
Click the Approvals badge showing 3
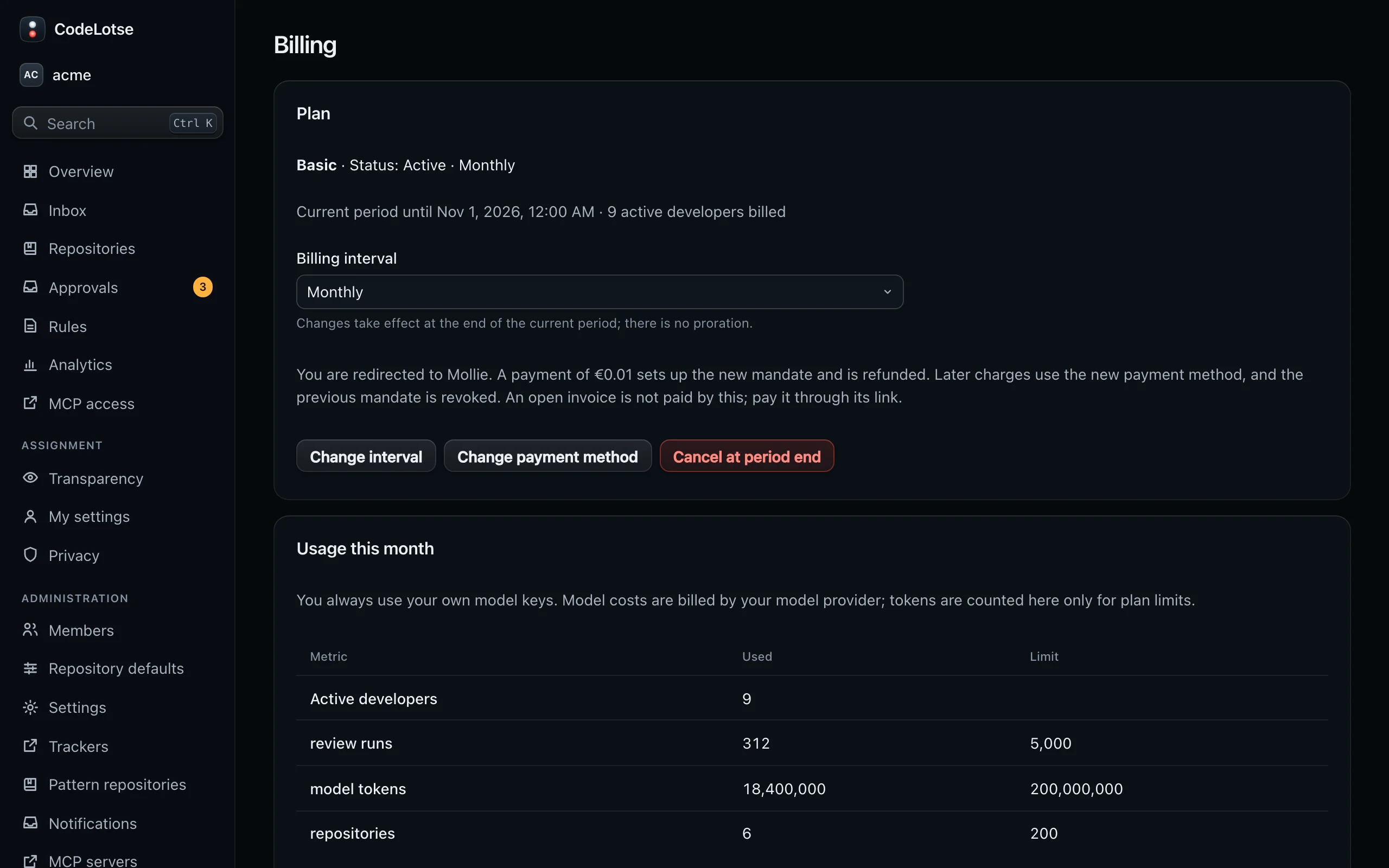(x=202, y=287)
